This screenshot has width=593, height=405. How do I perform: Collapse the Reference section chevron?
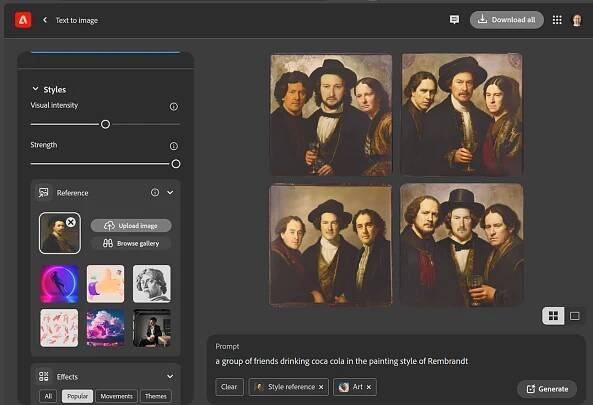(x=170, y=192)
